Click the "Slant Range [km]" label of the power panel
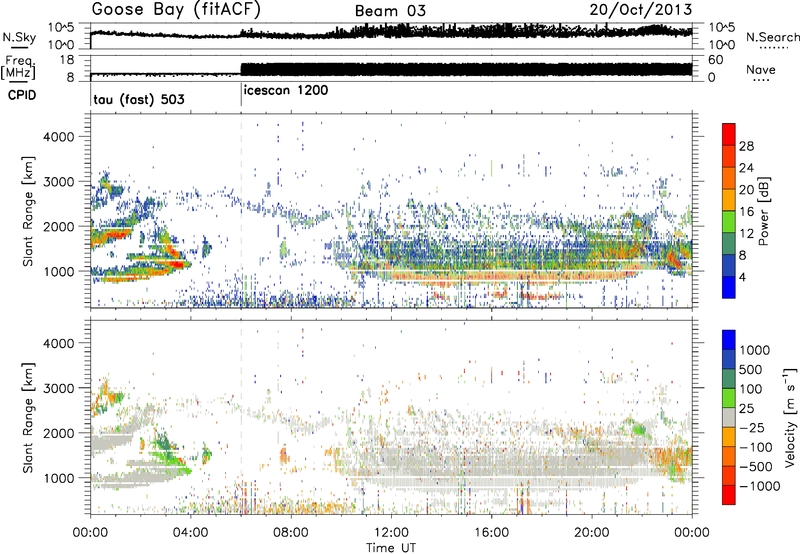Viewport: 800px width, 554px height. coord(28,211)
